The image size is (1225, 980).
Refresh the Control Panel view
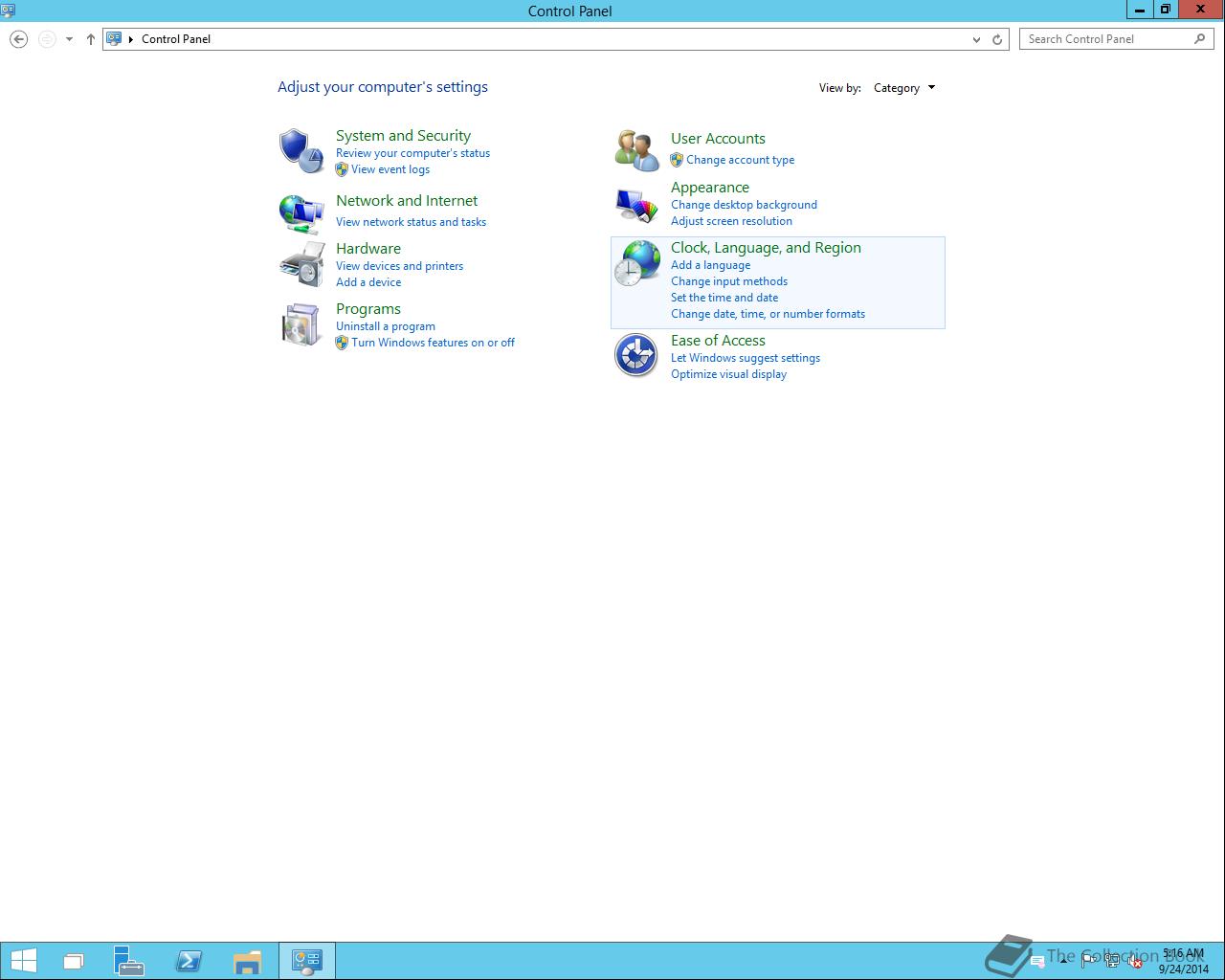(997, 39)
